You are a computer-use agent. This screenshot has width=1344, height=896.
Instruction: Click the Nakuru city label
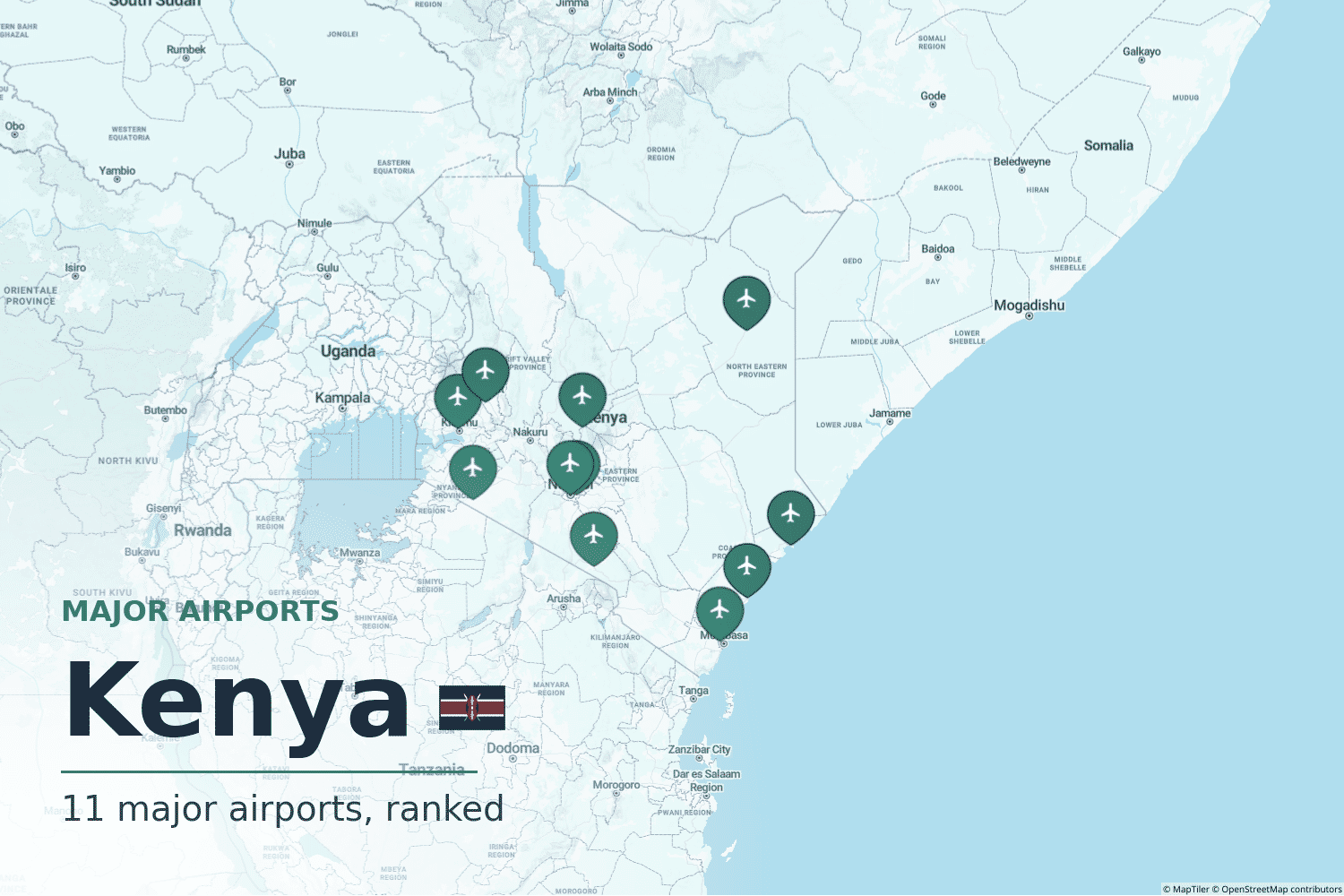click(530, 432)
